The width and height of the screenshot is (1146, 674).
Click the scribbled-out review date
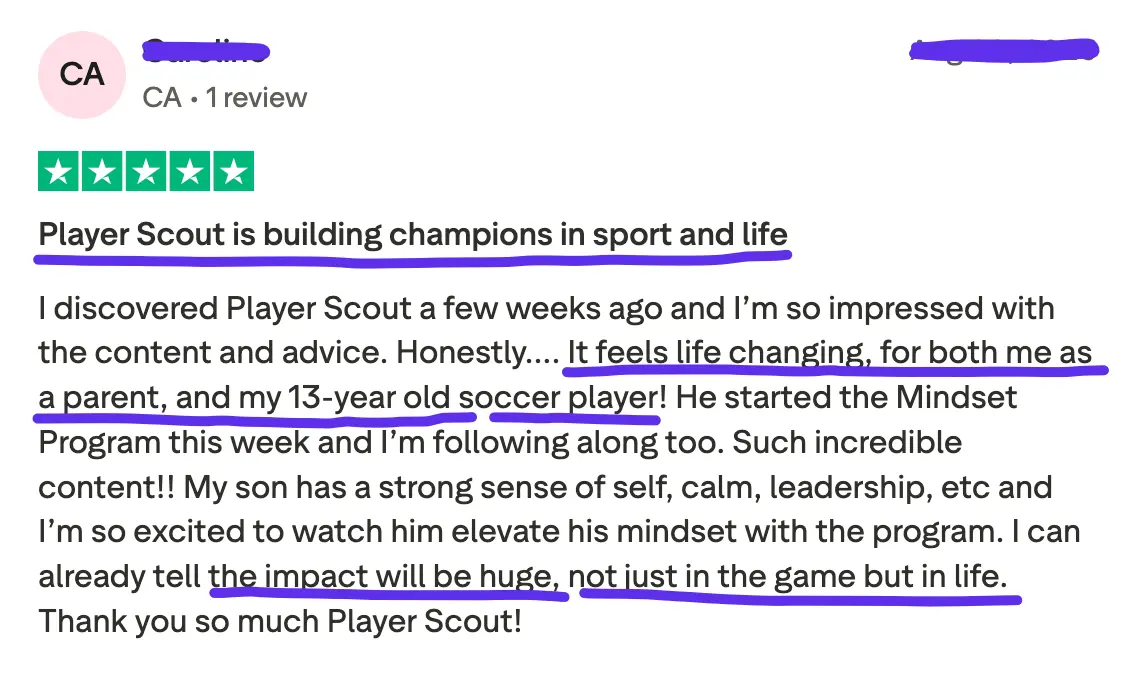point(1004,50)
